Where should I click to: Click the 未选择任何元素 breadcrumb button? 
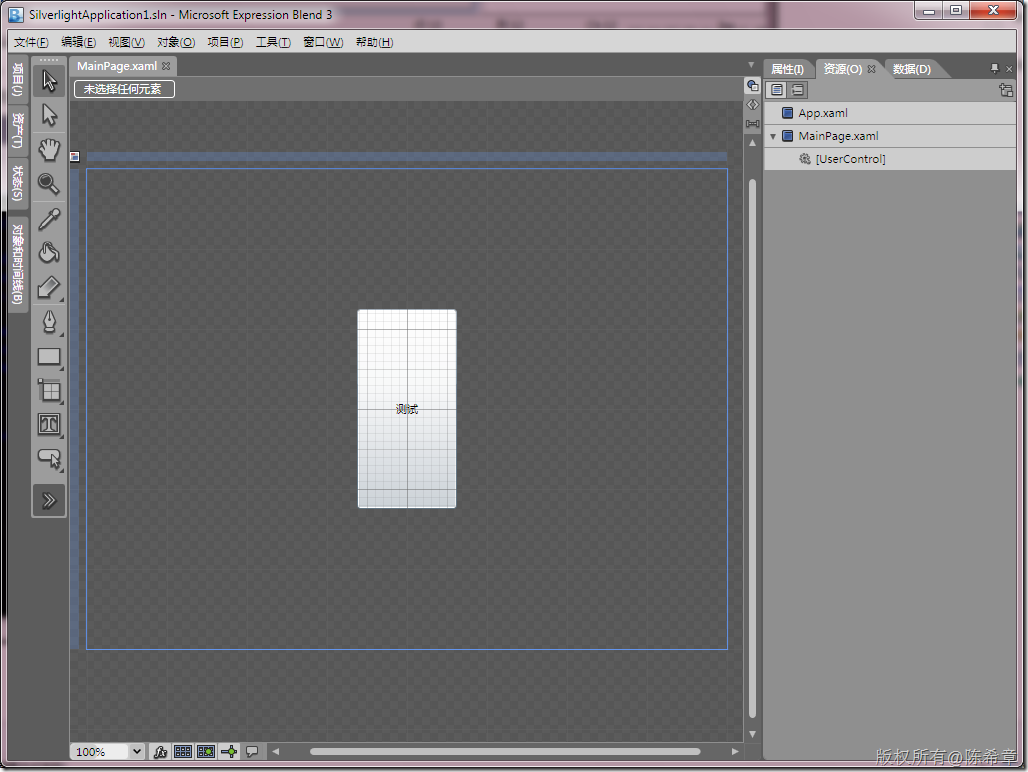pos(125,89)
